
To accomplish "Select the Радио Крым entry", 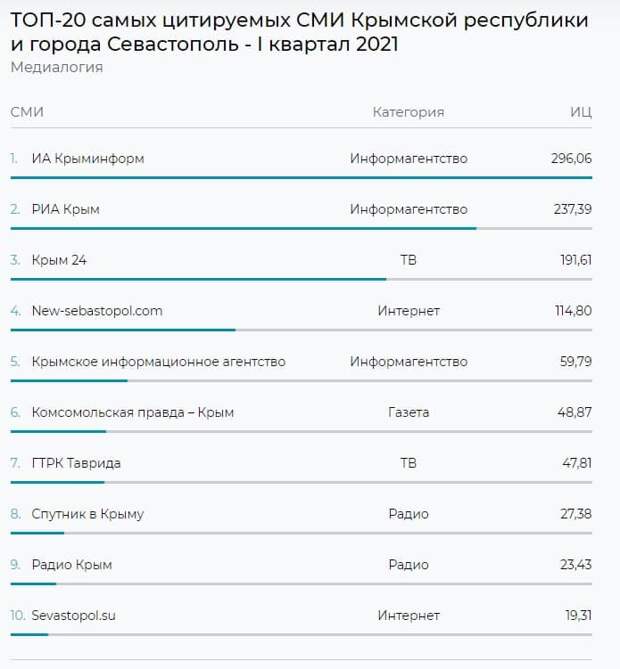I will (72, 564).
